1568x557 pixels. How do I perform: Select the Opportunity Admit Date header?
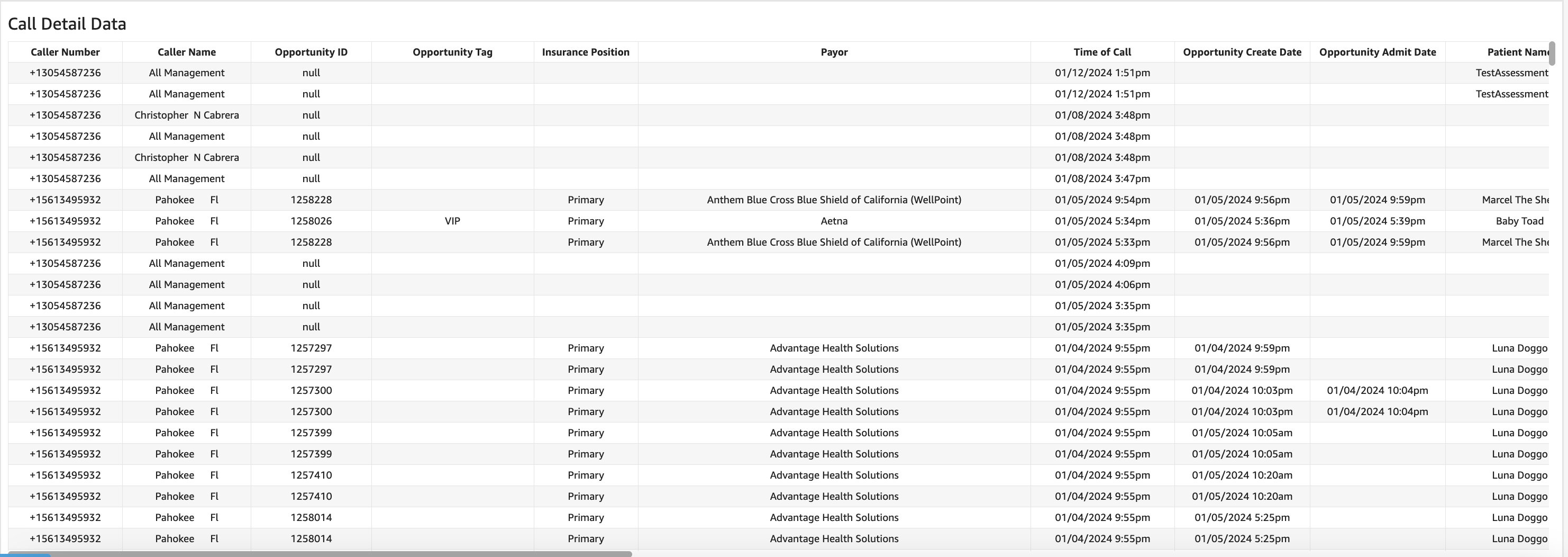tap(1378, 52)
